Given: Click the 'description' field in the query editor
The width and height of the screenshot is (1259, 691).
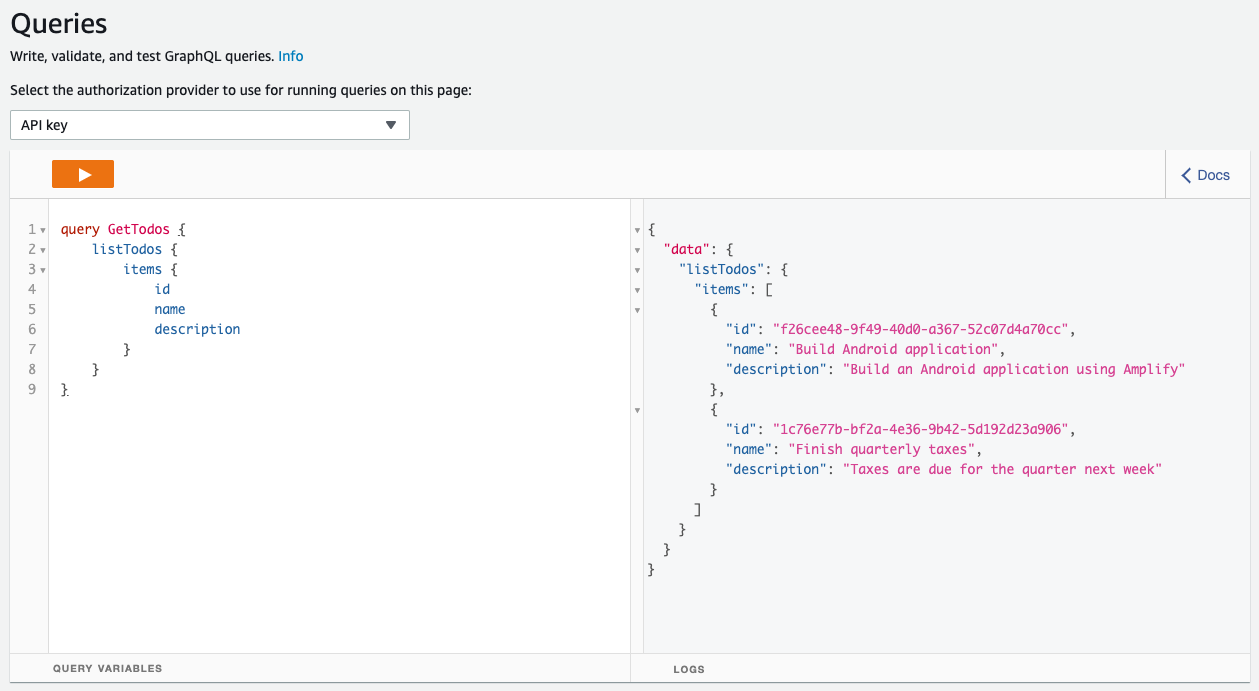Looking at the screenshot, I should (197, 329).
